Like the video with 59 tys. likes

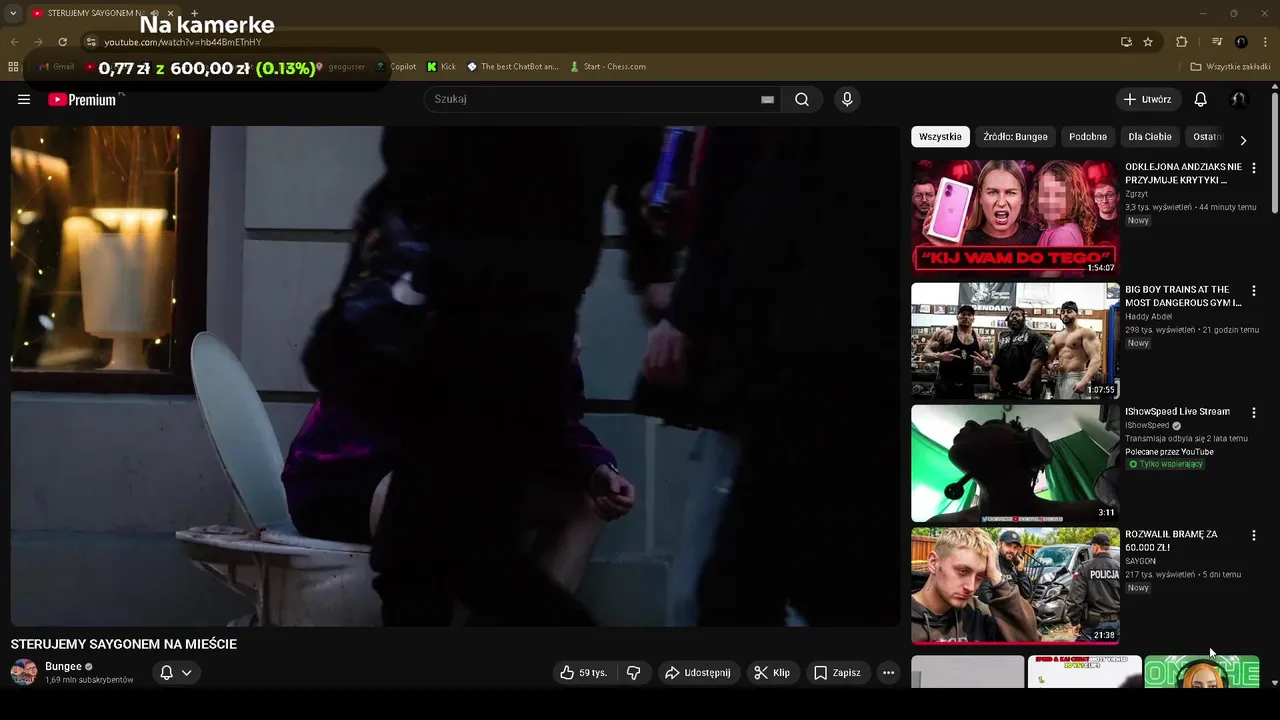point(584,673)
